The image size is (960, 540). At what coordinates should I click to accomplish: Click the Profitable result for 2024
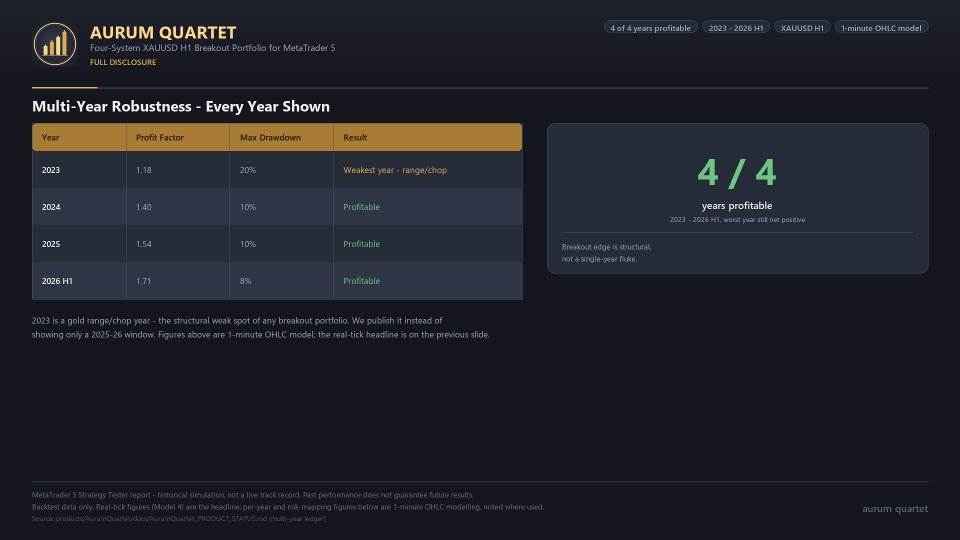(x=361, y=207)
